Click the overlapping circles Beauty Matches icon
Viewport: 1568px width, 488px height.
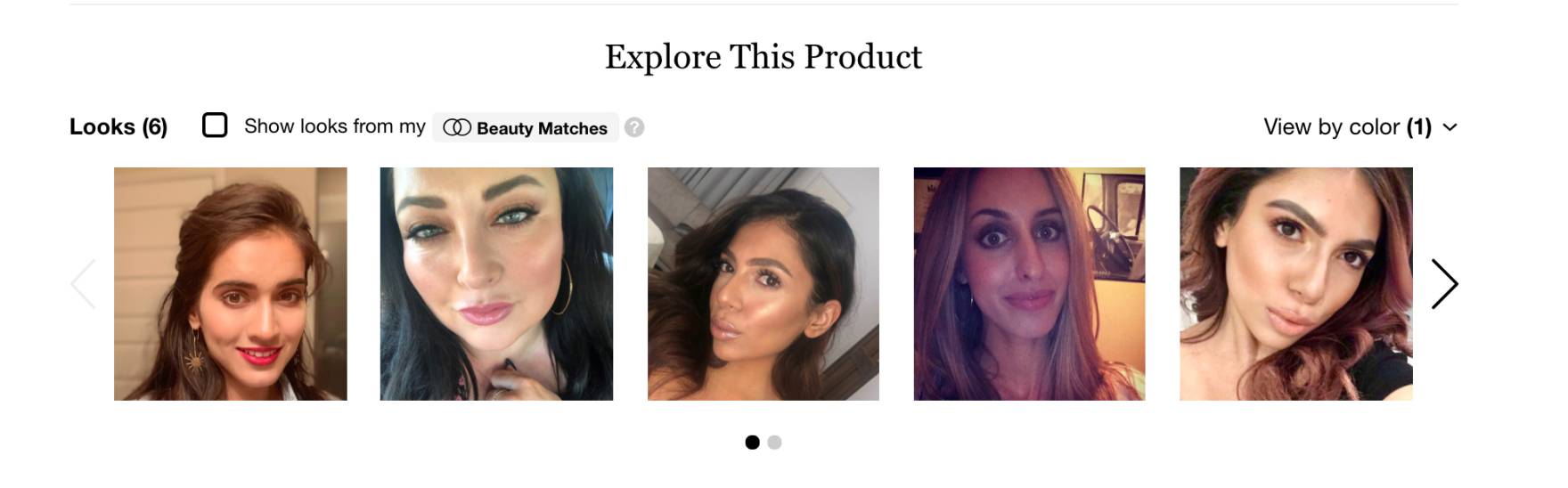click(457, 128)
